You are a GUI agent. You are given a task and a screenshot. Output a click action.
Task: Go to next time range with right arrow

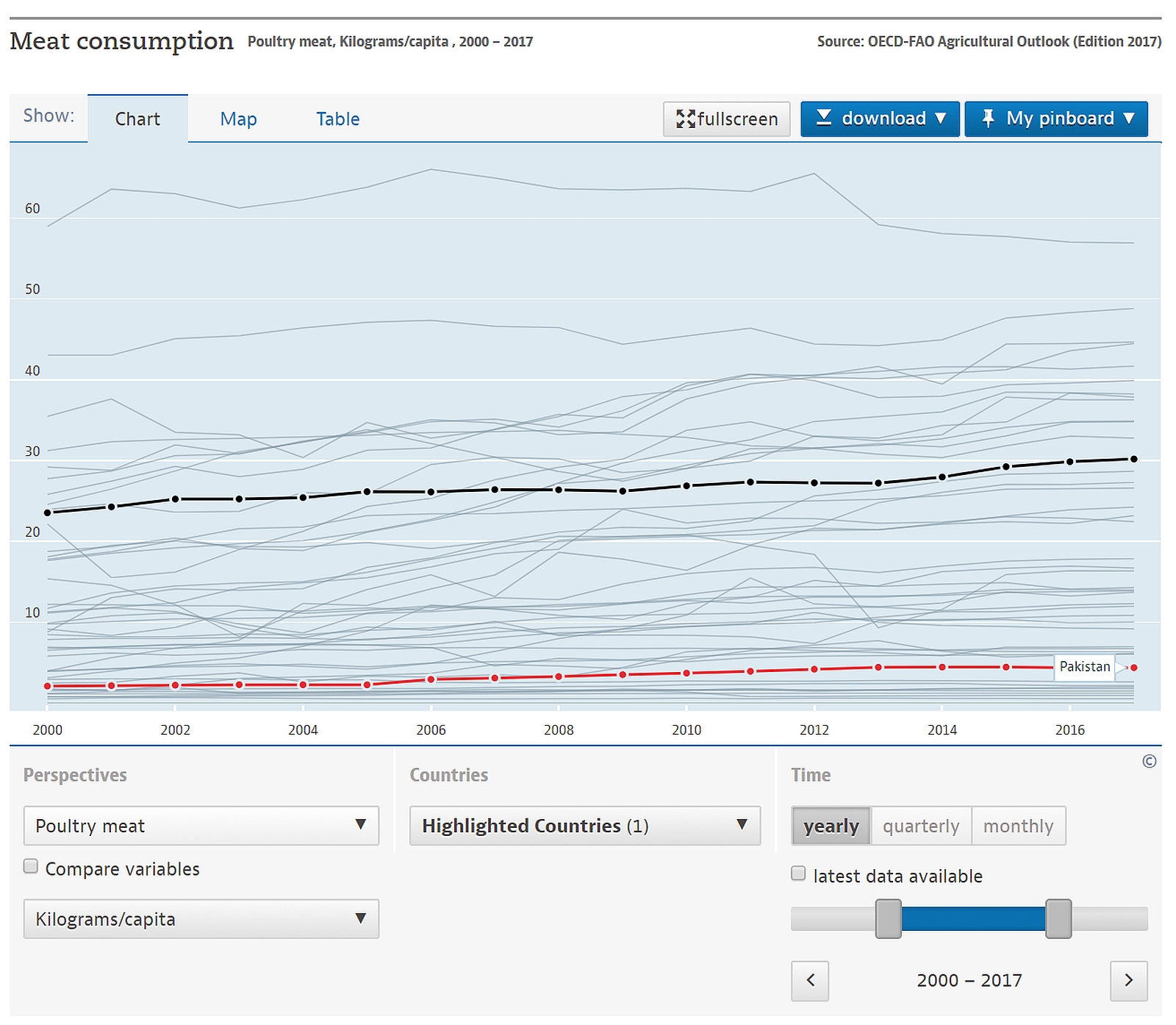(x=1128, y=980)
